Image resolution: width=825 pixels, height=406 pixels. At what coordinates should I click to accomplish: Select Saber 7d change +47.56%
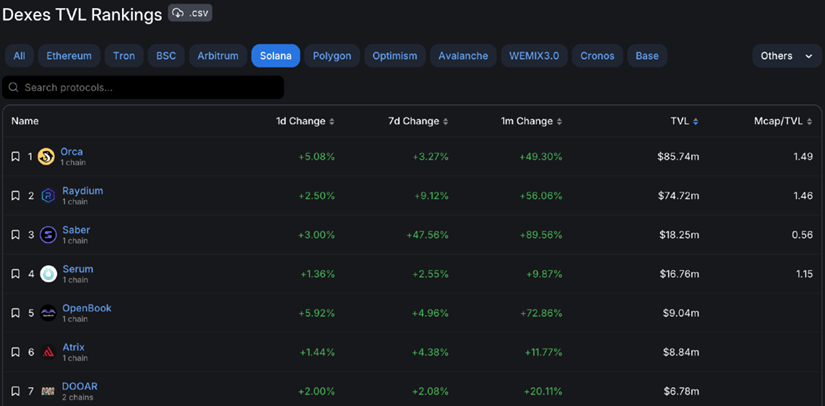tap(428, 235)
